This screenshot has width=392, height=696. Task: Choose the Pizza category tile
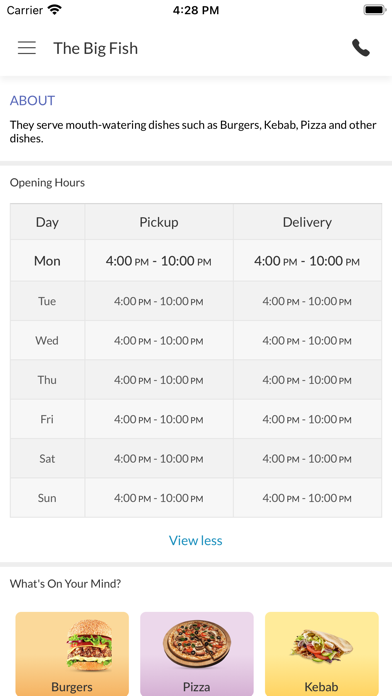(197, 654)
